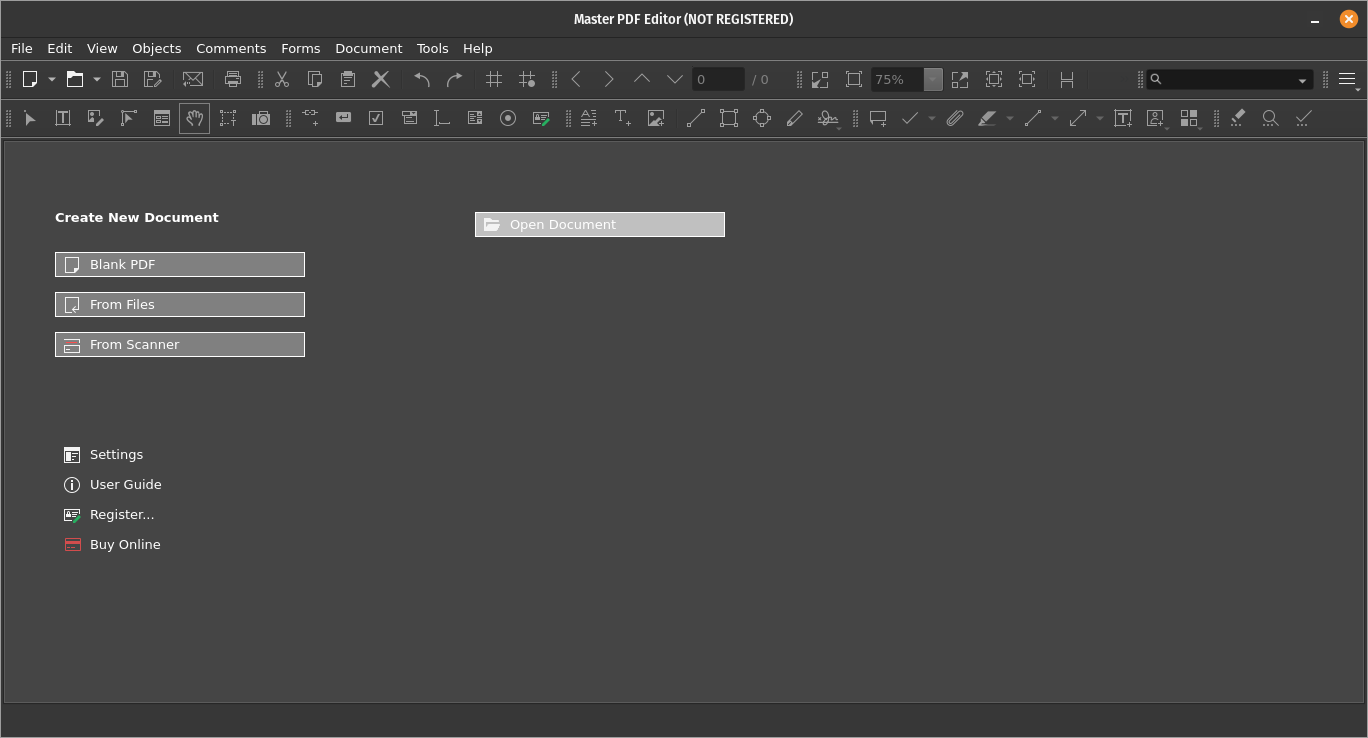This screenshot has height=738, width=1368.
Task: Click the Redo arrow icon
Action: coord(455,79)
